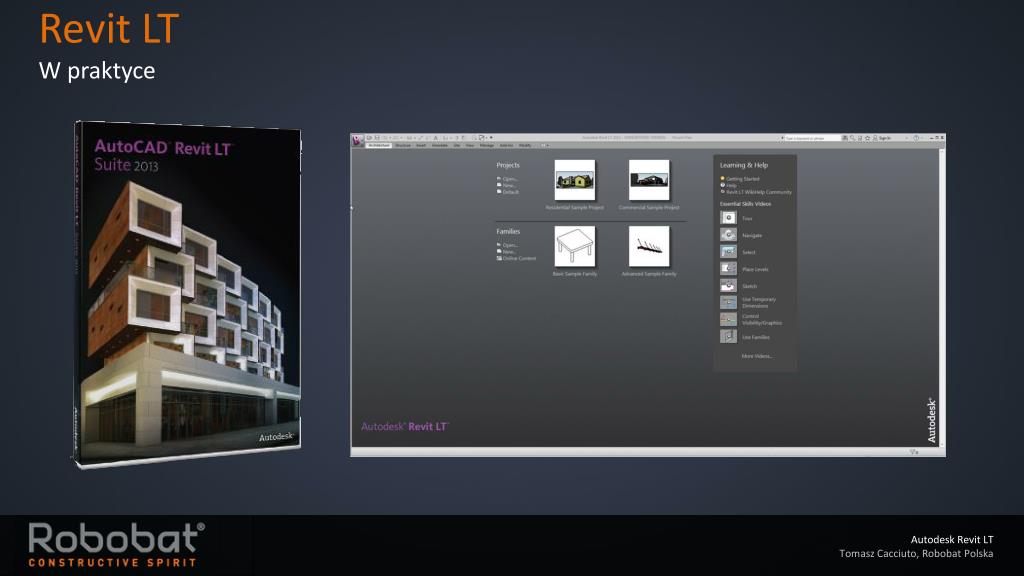This screenshot has height=576, width=1024.
Task: Click Default under Projects
Action: click(x=508, y=192)
